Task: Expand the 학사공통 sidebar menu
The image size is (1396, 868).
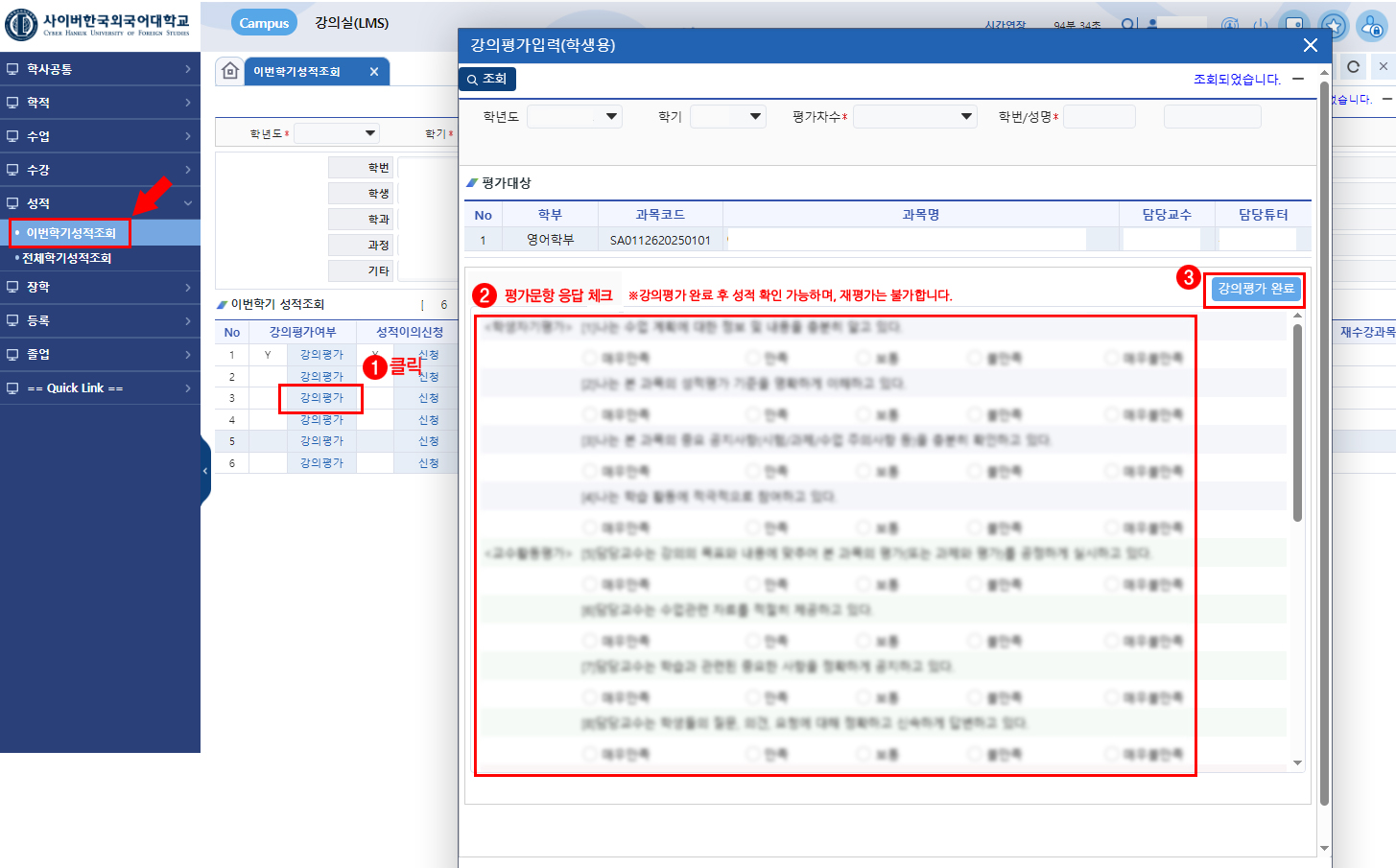Action: pyautogui.click(x=100, y=69)
